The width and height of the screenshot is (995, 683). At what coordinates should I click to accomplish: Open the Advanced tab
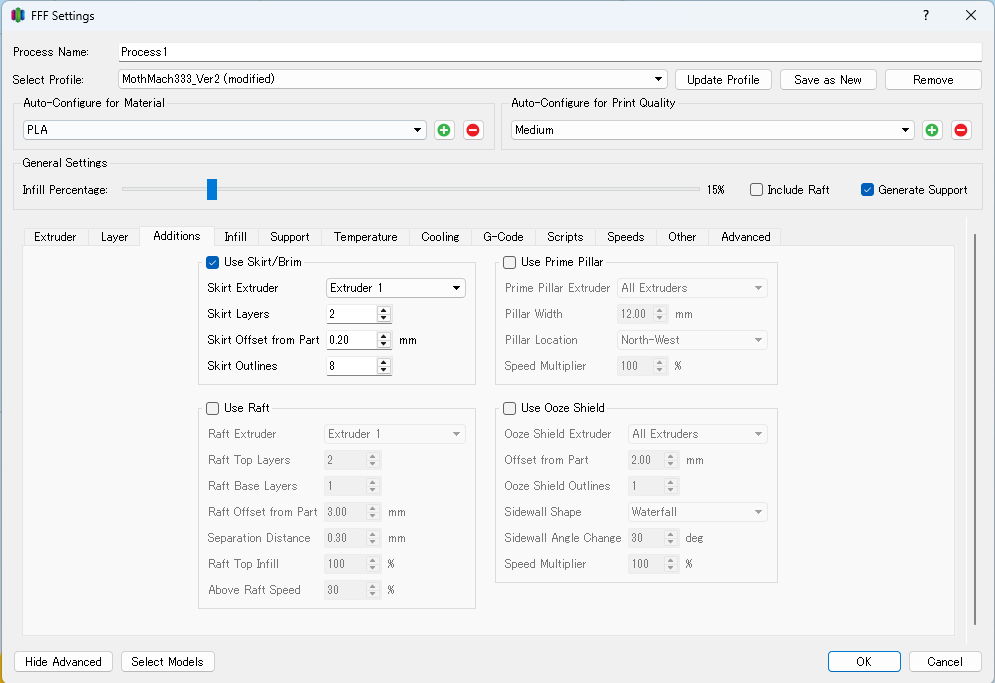coord(746,237)
